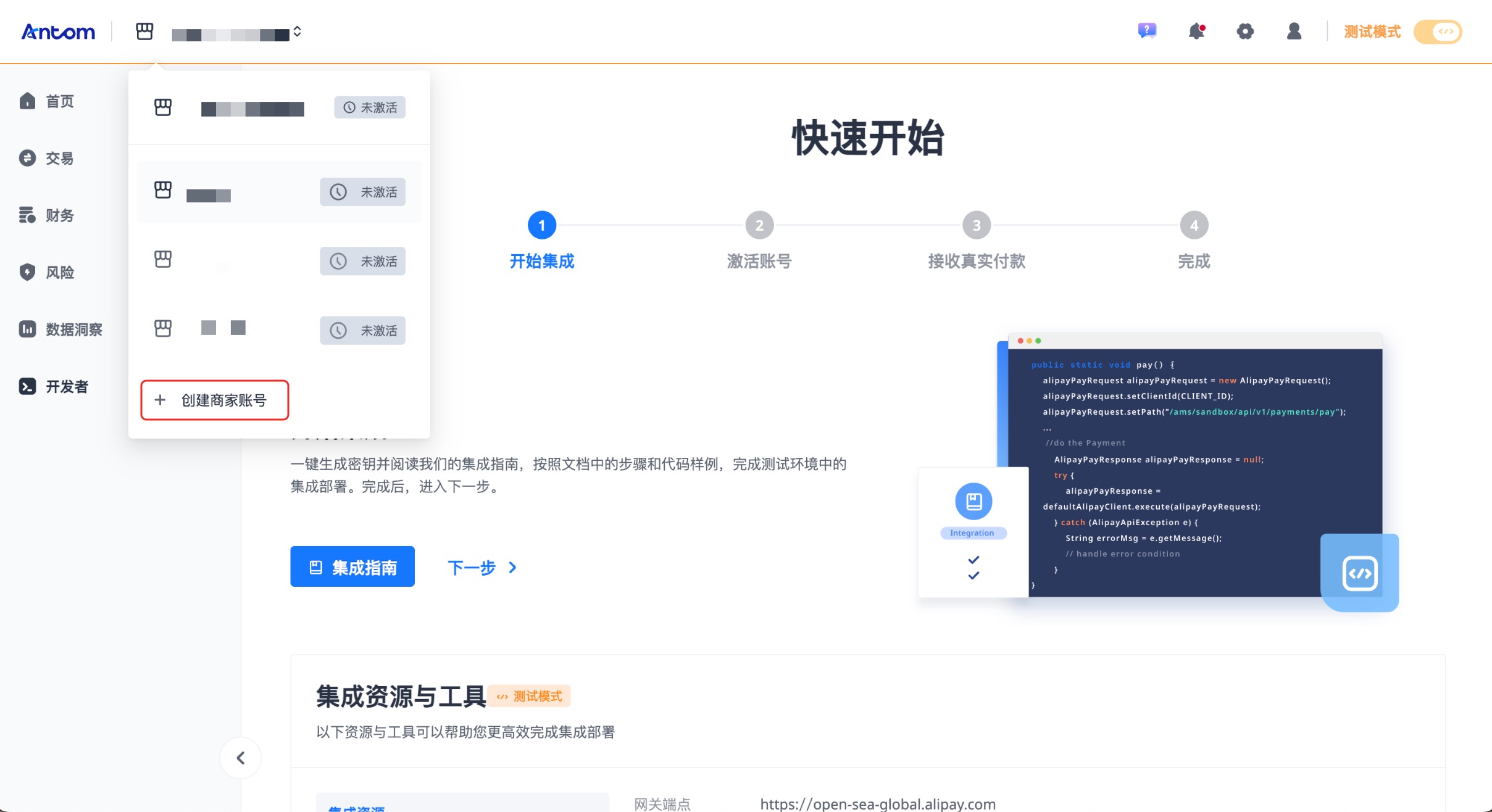
Task: Open the user profile icon
Action: (1293, 31)
